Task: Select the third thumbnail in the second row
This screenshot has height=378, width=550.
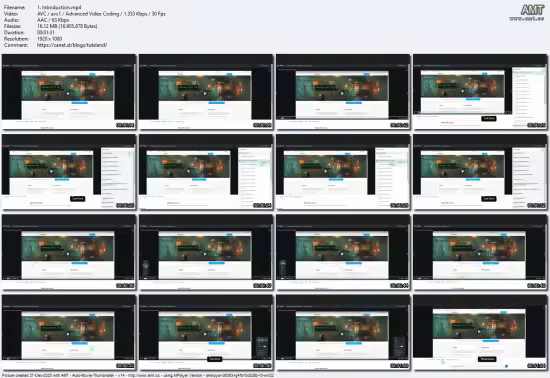Action: click(x=343, y=172)
